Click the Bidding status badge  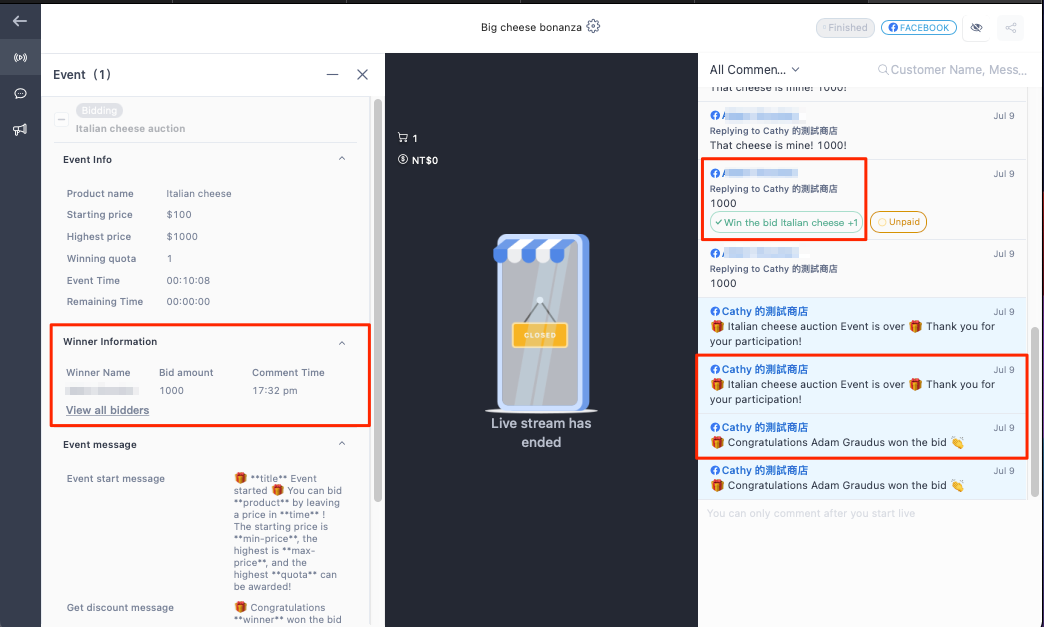click(99, 110)
